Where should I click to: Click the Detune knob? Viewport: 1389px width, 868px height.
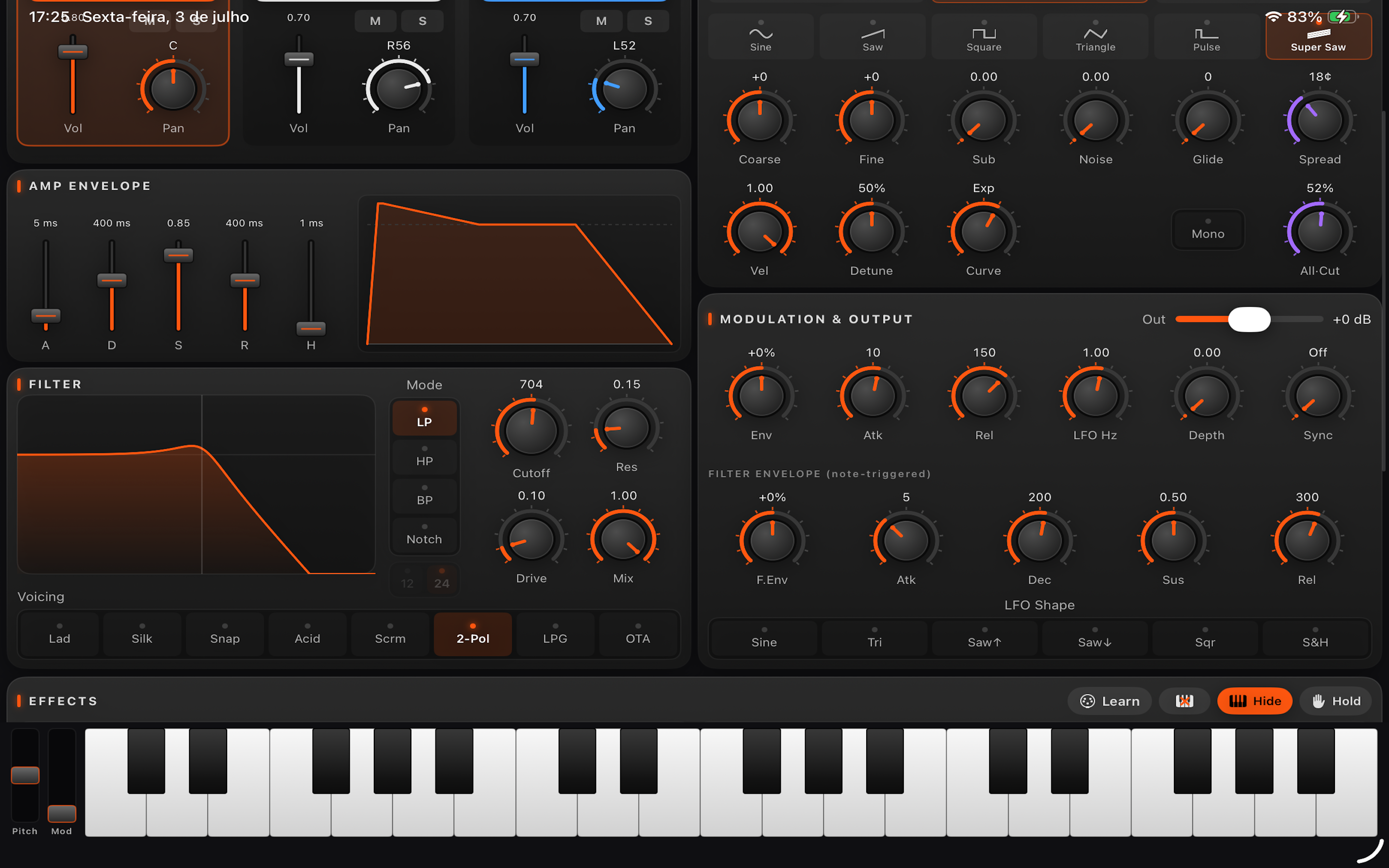(x=872, y=231)
